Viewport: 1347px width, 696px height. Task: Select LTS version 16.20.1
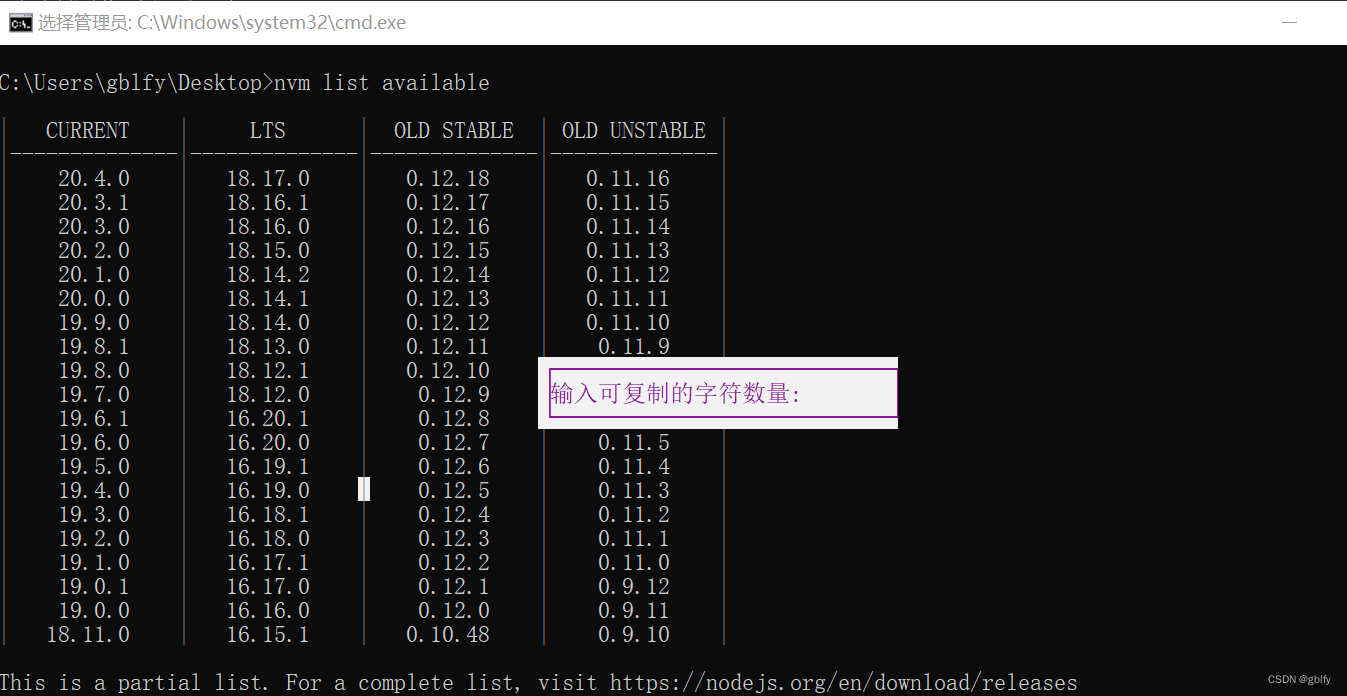pos(268,419)
